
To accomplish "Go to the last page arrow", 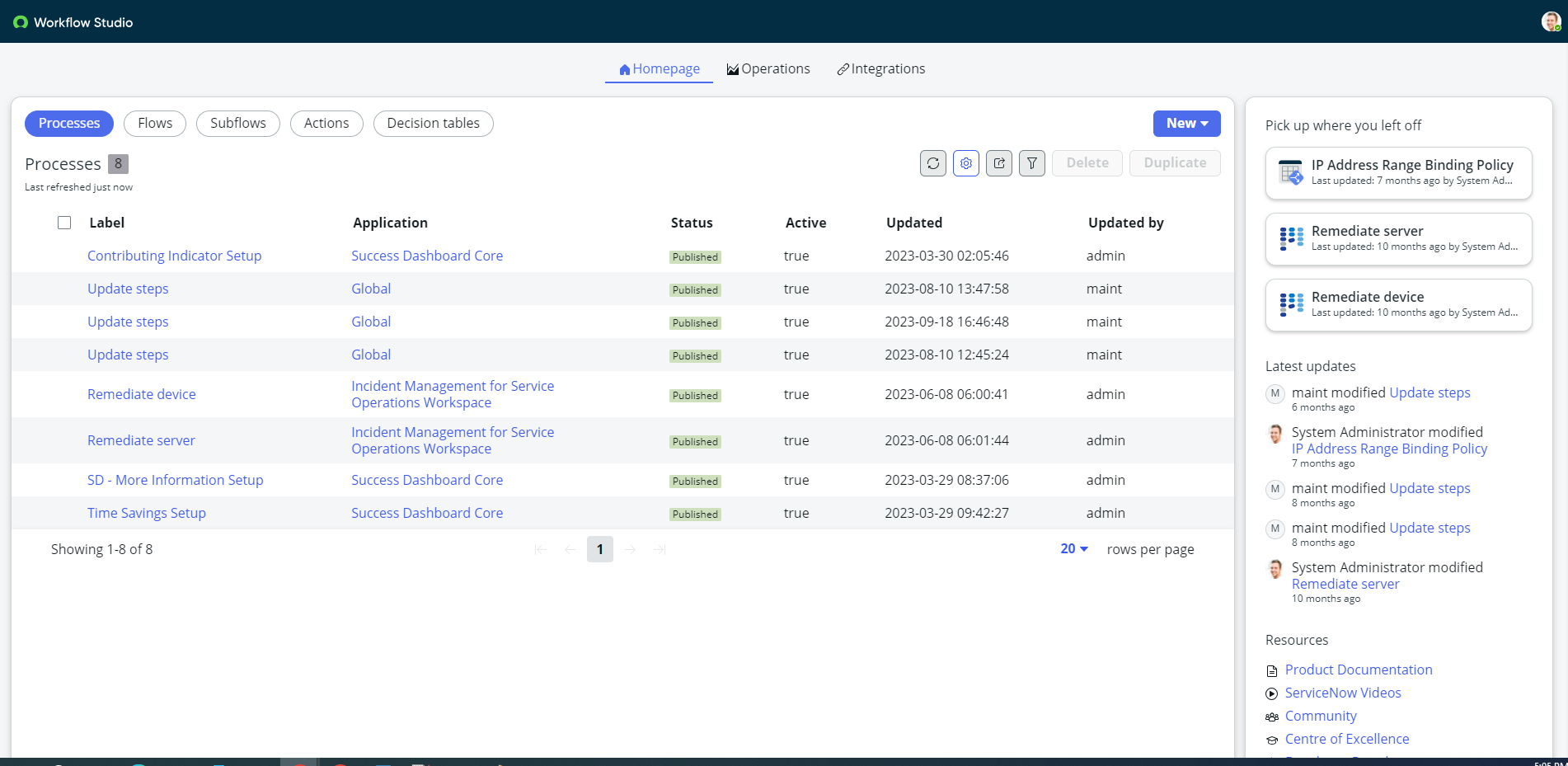I will click(x=660, y=549).
